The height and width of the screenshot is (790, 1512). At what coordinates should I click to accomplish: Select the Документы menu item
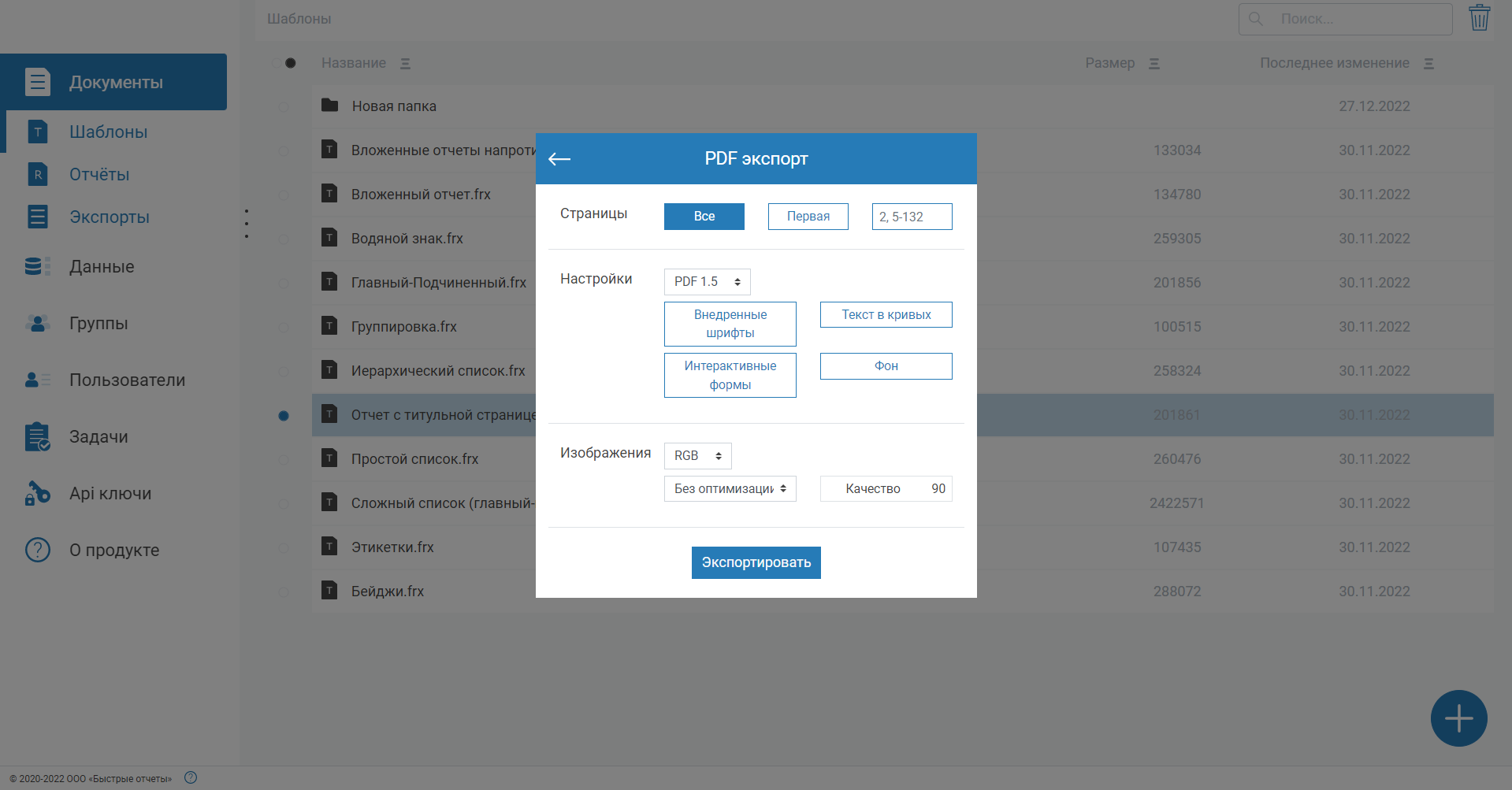click(113, 82)
